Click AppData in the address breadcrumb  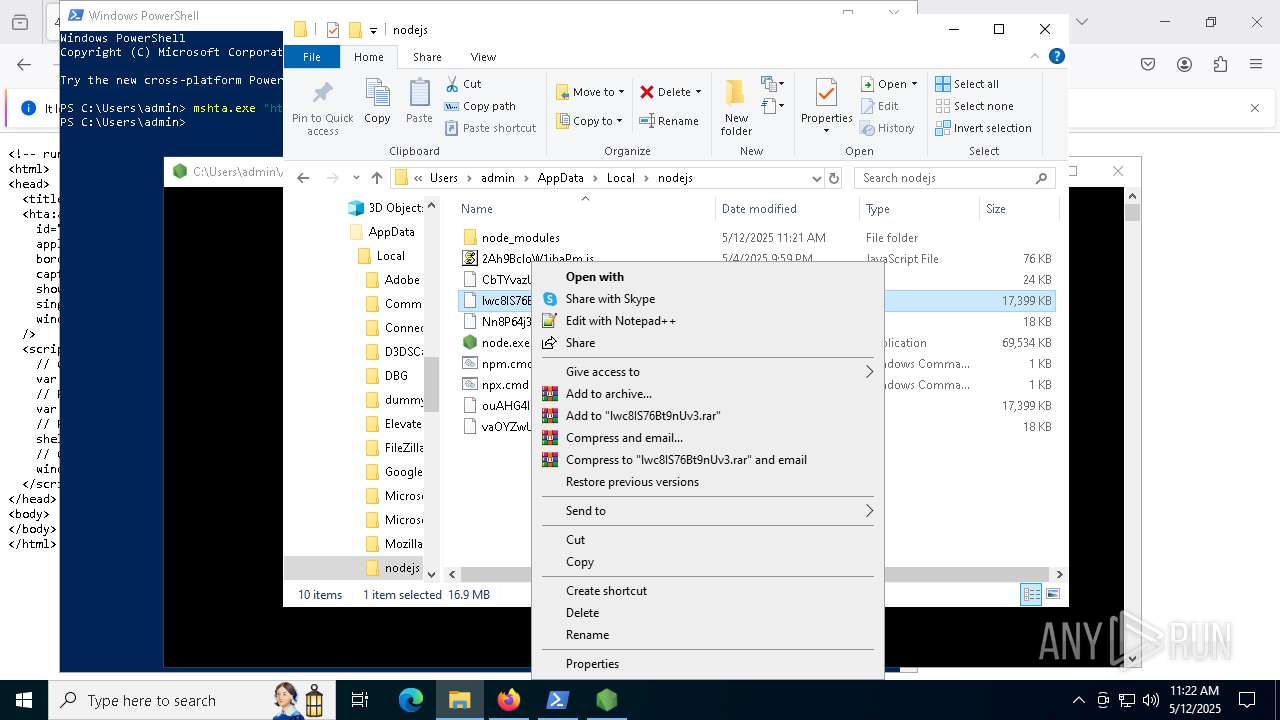click(x=560, y=178)
